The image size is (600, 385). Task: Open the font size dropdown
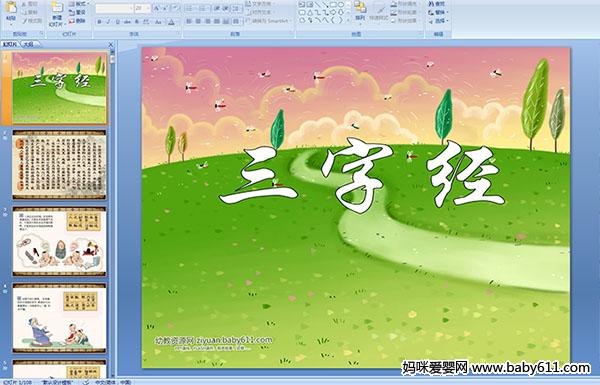[148, 8]
